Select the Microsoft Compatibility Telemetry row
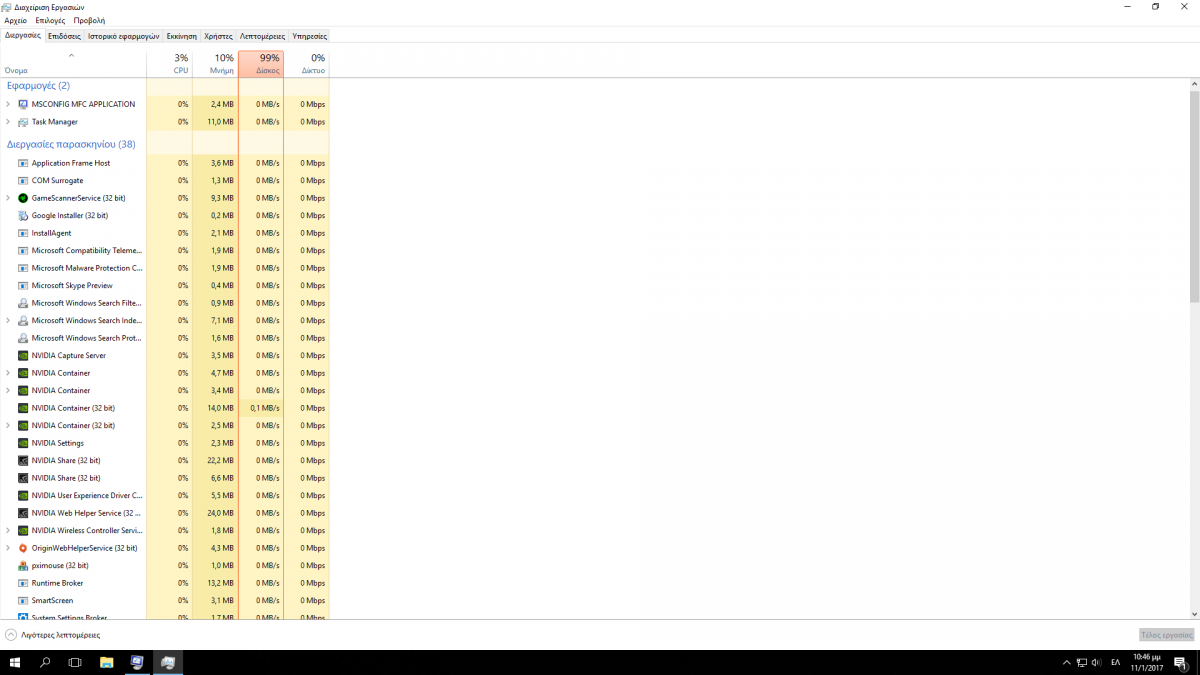The image size is (1200, 675). coord(165,251)
